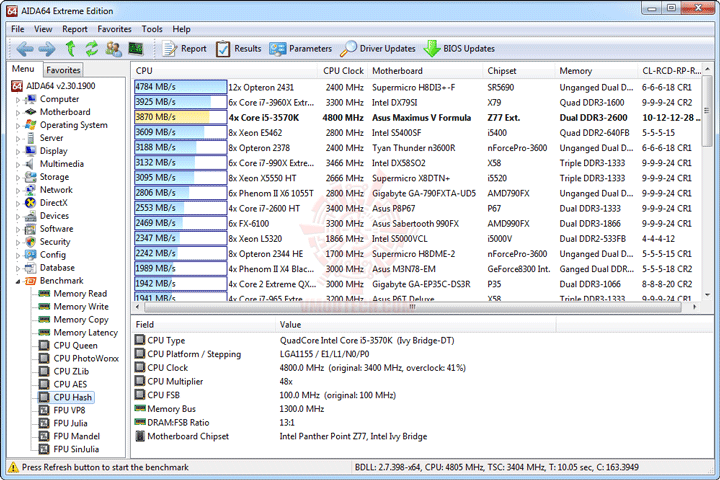Open the CPU PhotoWorxx benchmark
This screenshot has height=480, width=720.
click(x=86, y=358)
